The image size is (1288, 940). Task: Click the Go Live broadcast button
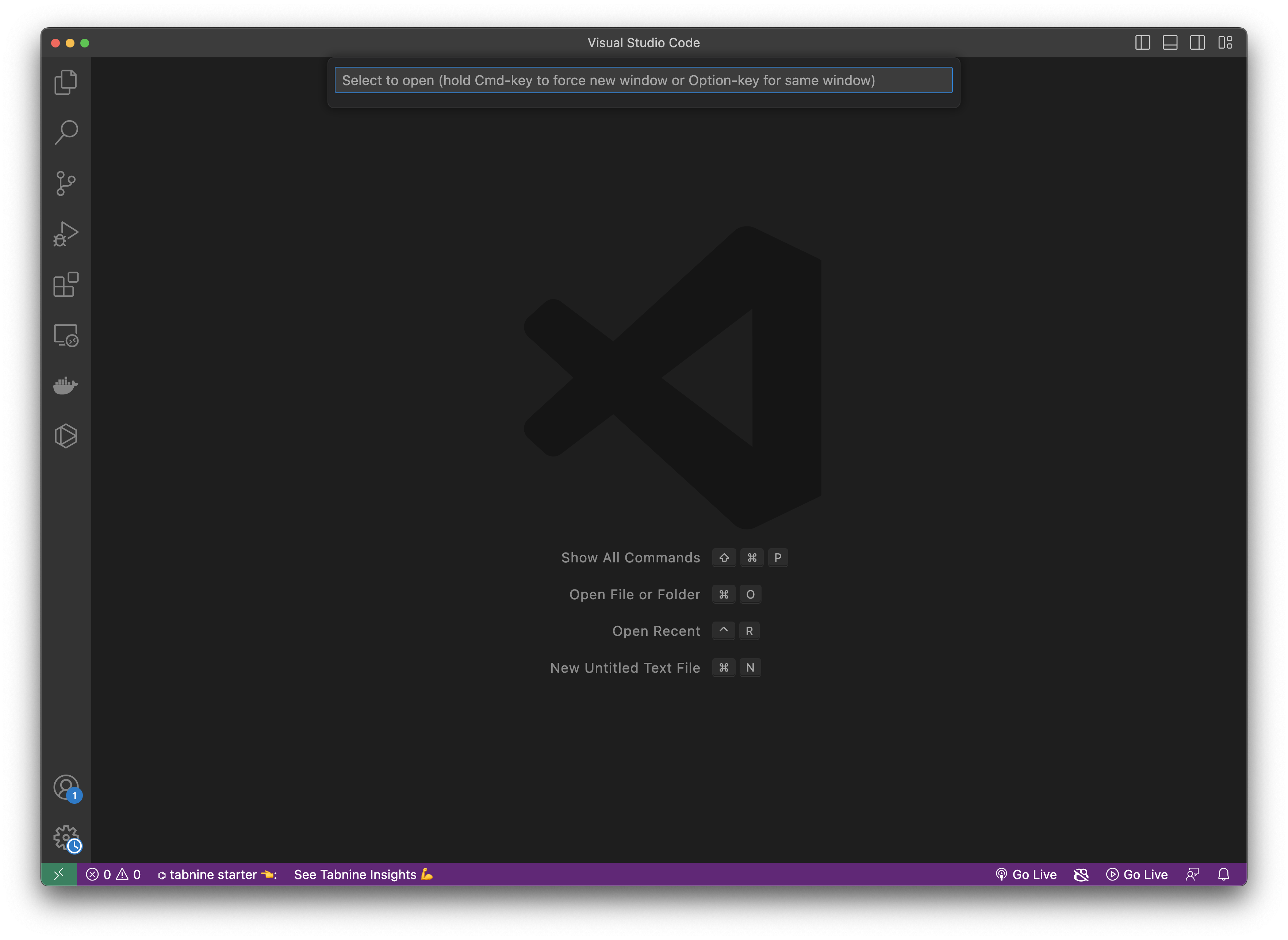coord(1026,875)
